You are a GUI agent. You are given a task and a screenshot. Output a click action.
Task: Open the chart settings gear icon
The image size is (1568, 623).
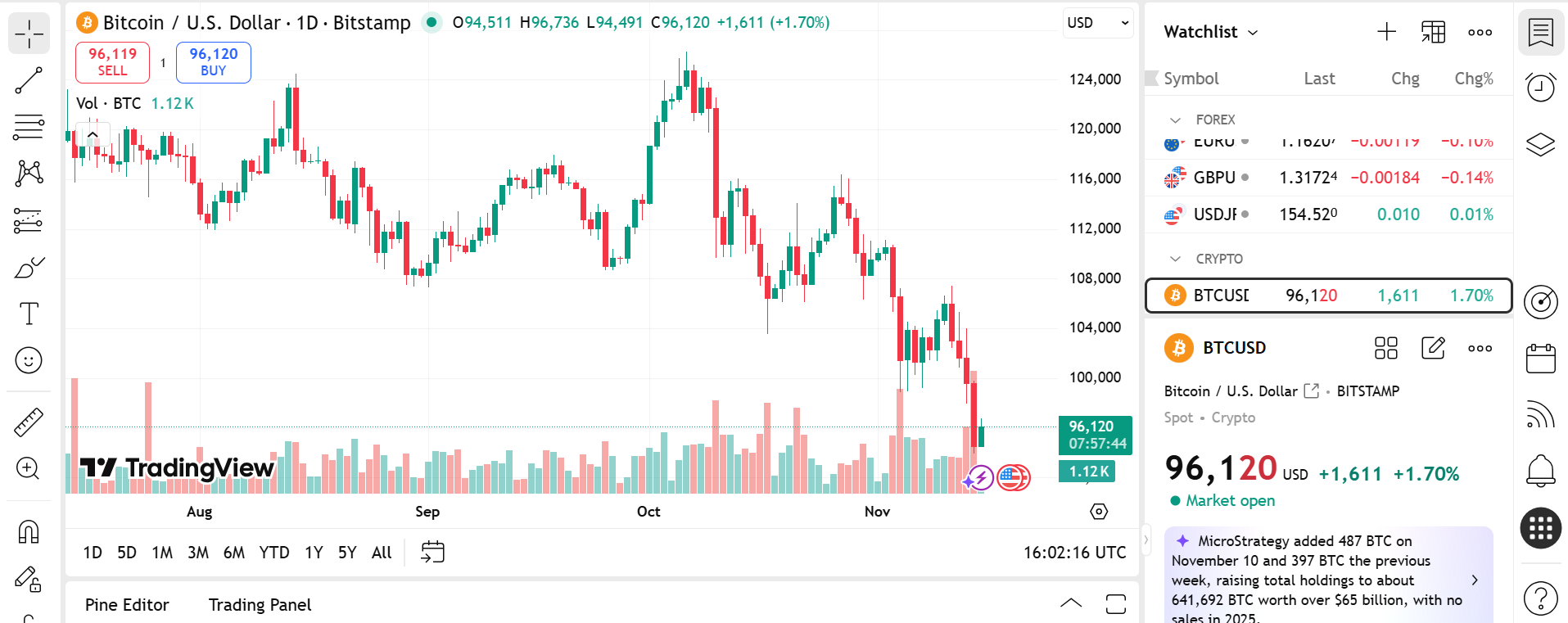[x=1099, y=512]
